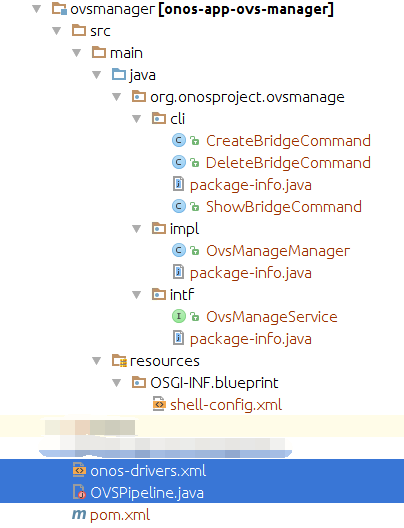
Task: Click the class icon beside CreateBridgeCommand
Action: click(179, 140)
